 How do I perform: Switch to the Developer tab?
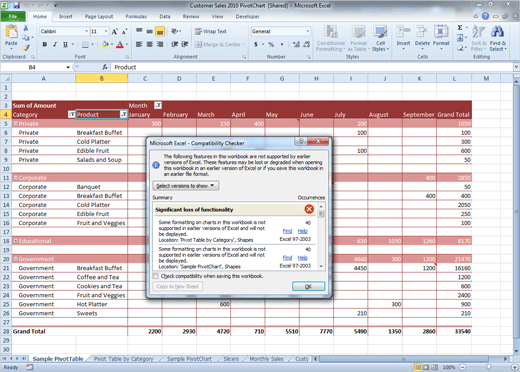(x=247, y=16)
